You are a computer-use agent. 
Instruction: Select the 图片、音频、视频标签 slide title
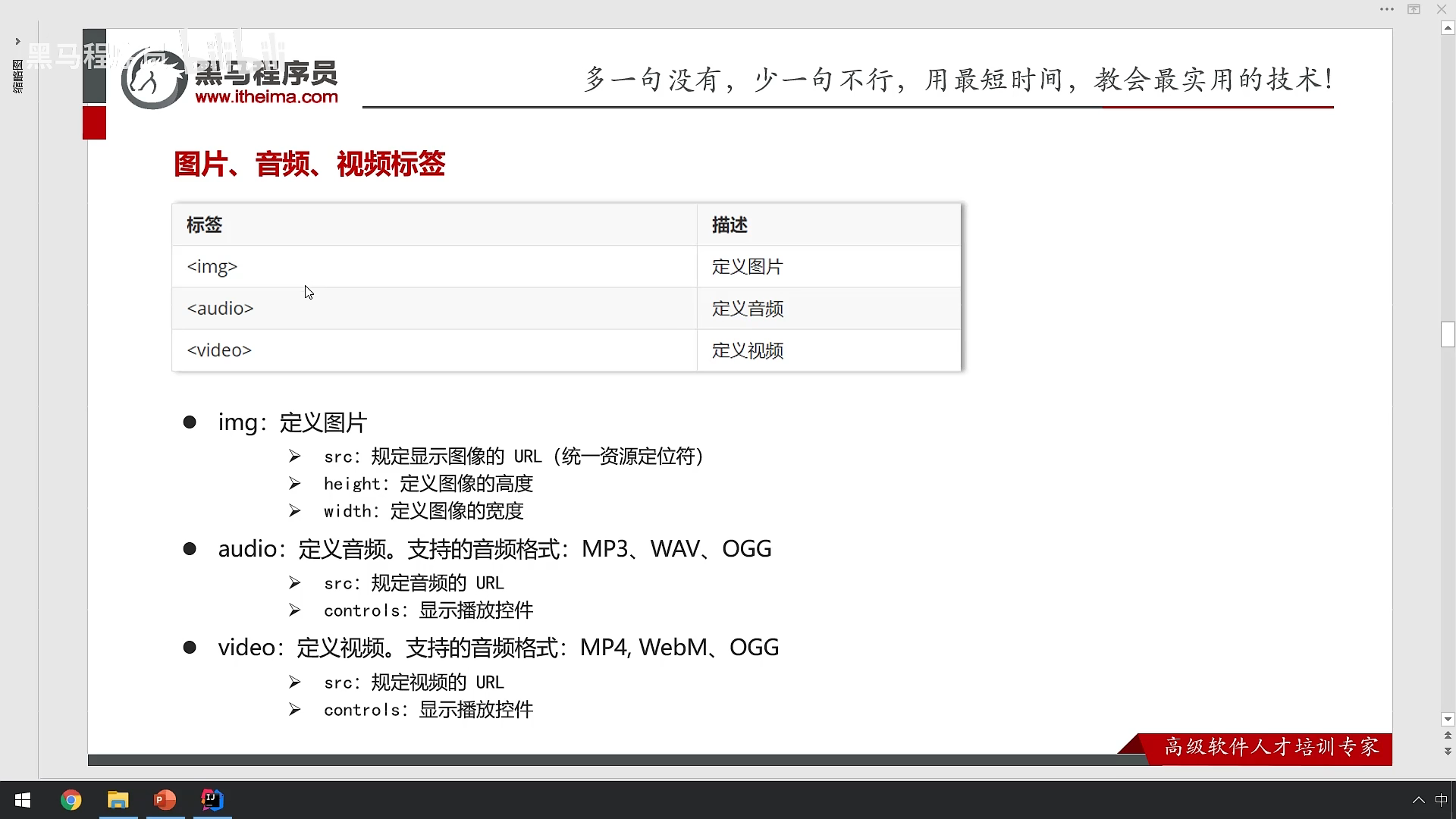(309, 164)
